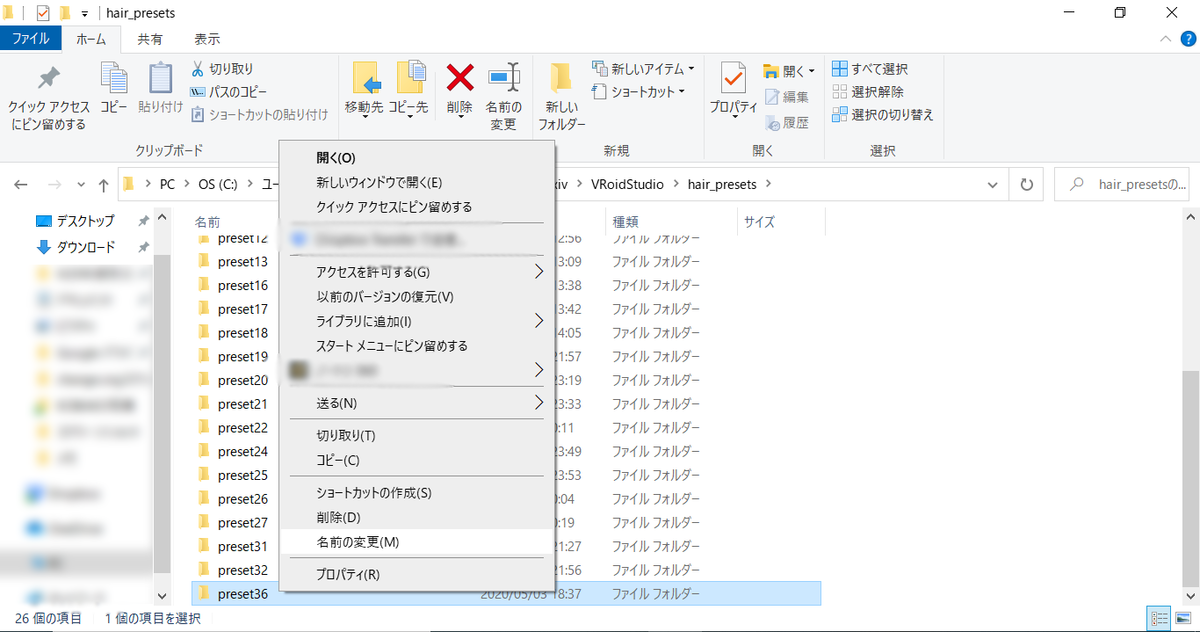Viewport: 1200px width, 632px height.
Task: Select the preset20 folder
Action: (x=242, y=380)
